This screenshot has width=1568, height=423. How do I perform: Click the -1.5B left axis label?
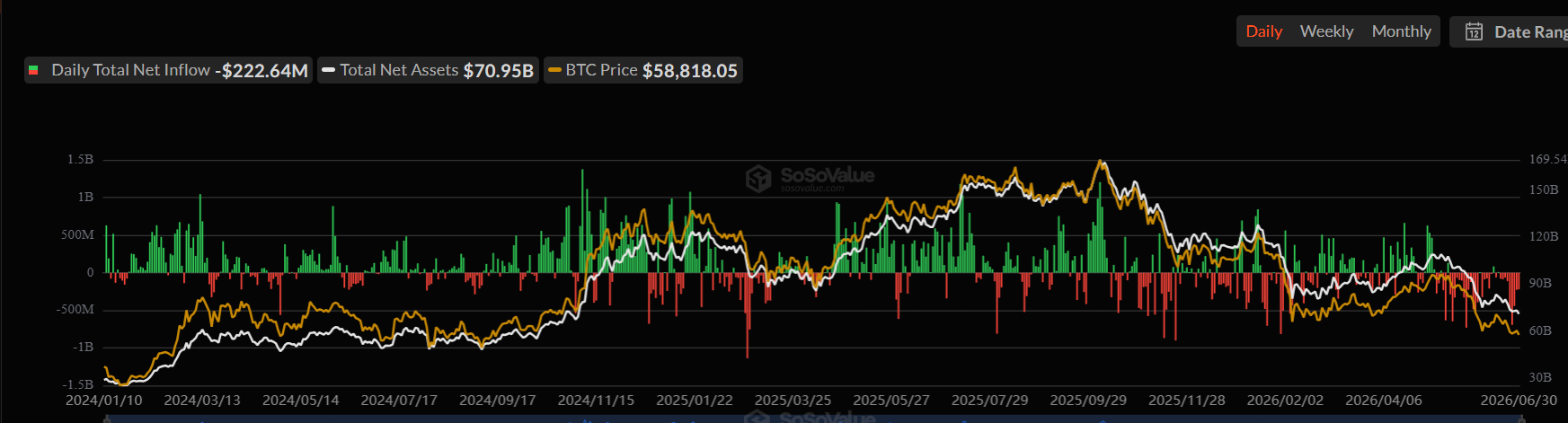[x=78, y=384]
